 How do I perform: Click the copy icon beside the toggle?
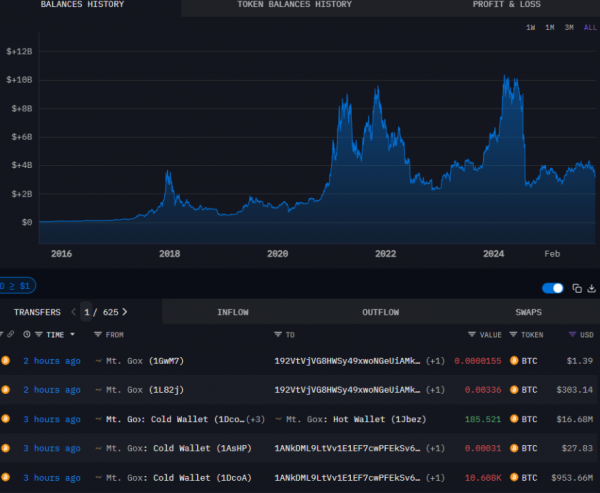577,289
